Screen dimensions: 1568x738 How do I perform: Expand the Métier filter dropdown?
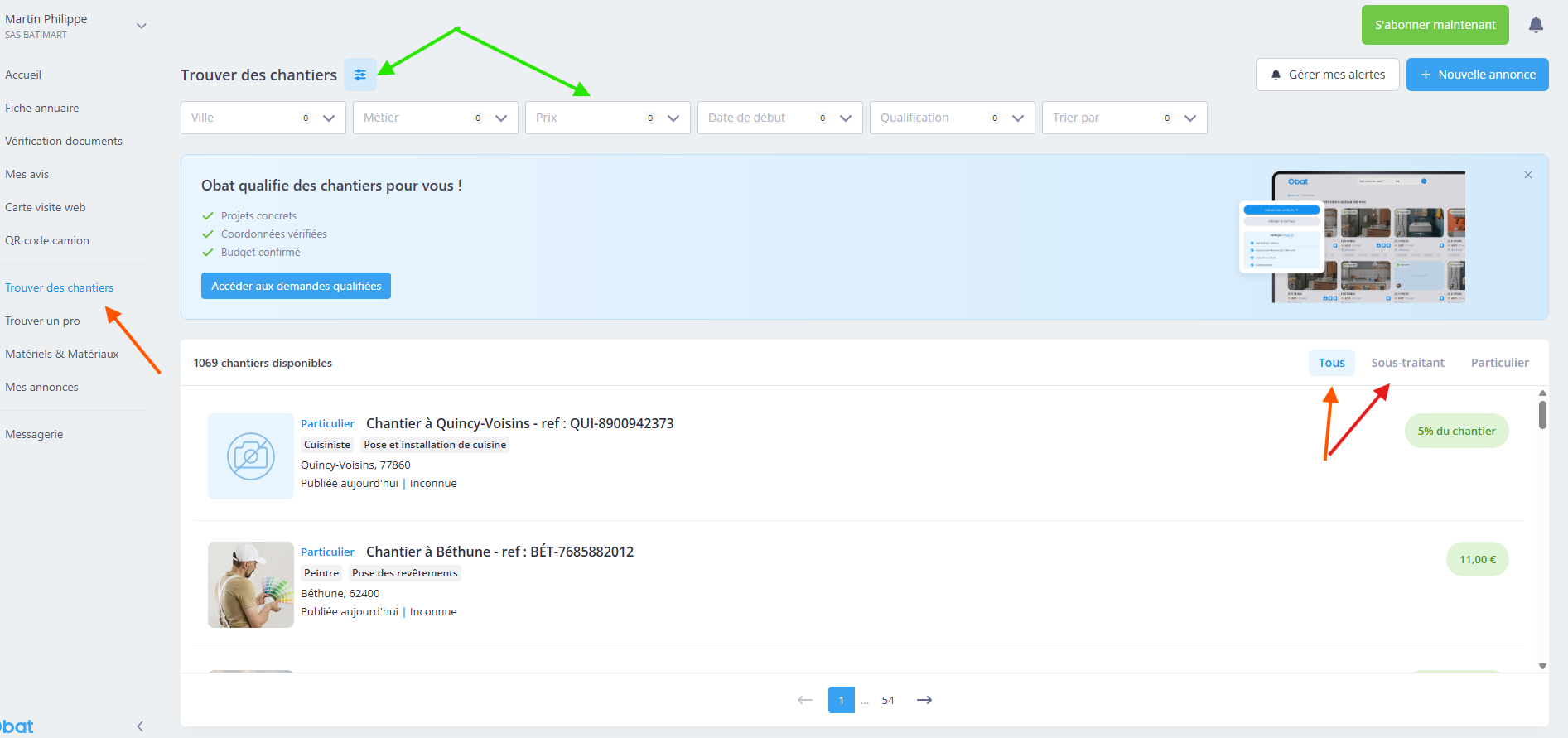436,118
